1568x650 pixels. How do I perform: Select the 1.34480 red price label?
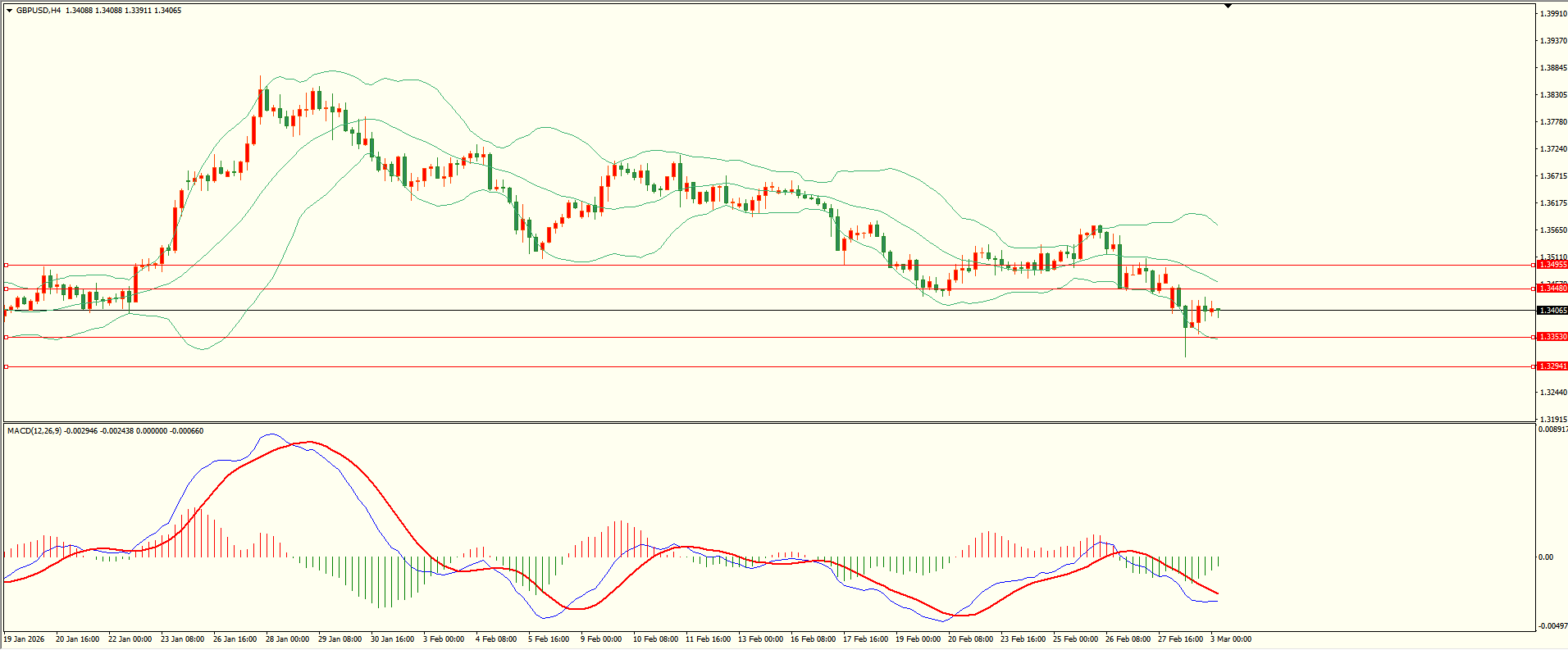[1552, 289]
